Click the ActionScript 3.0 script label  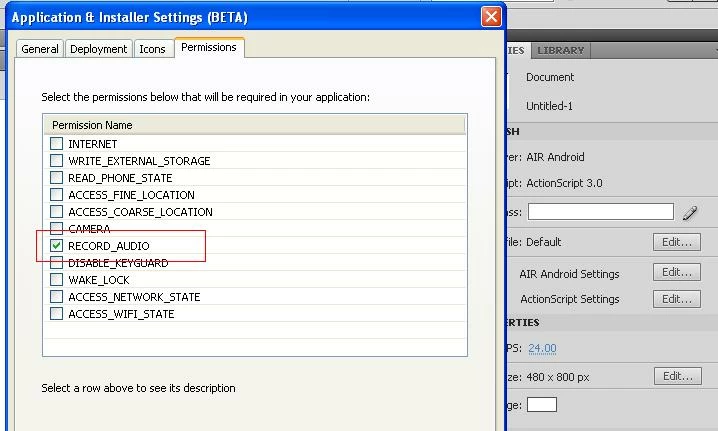tap(564, 183)
